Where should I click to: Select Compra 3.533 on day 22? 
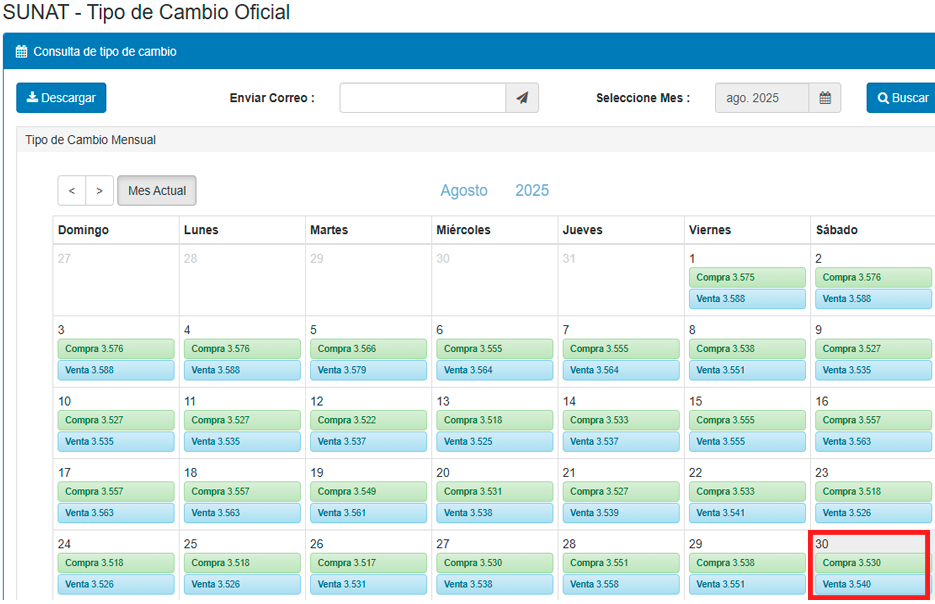(x=747, y=492)
